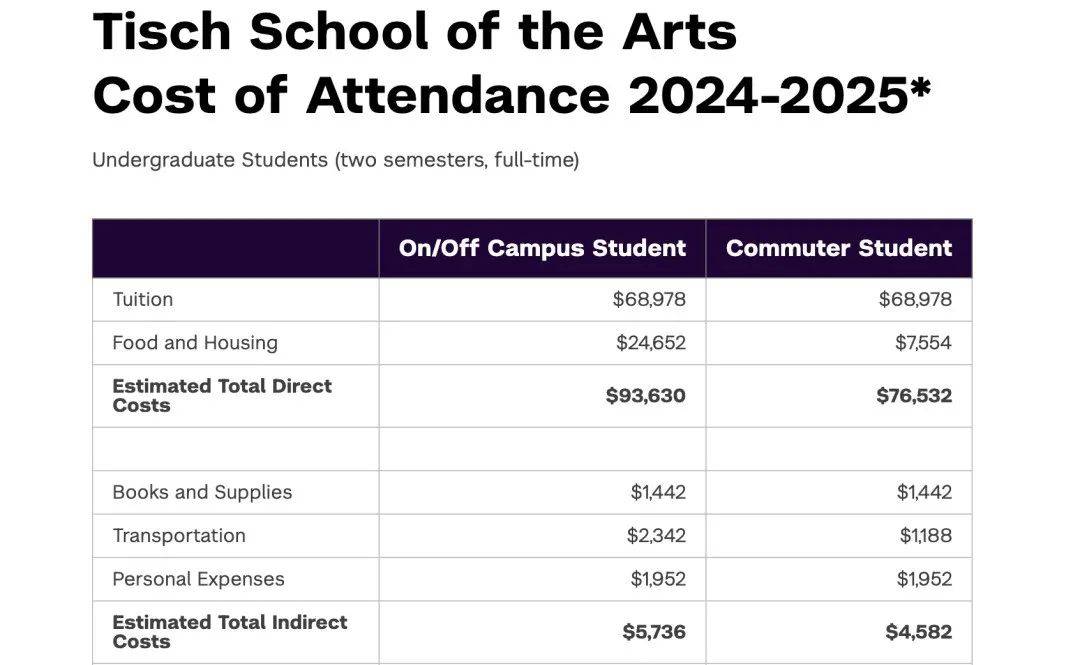Click the Tuition row label
The image size is (1073, 665).
(x=143, y=299)
